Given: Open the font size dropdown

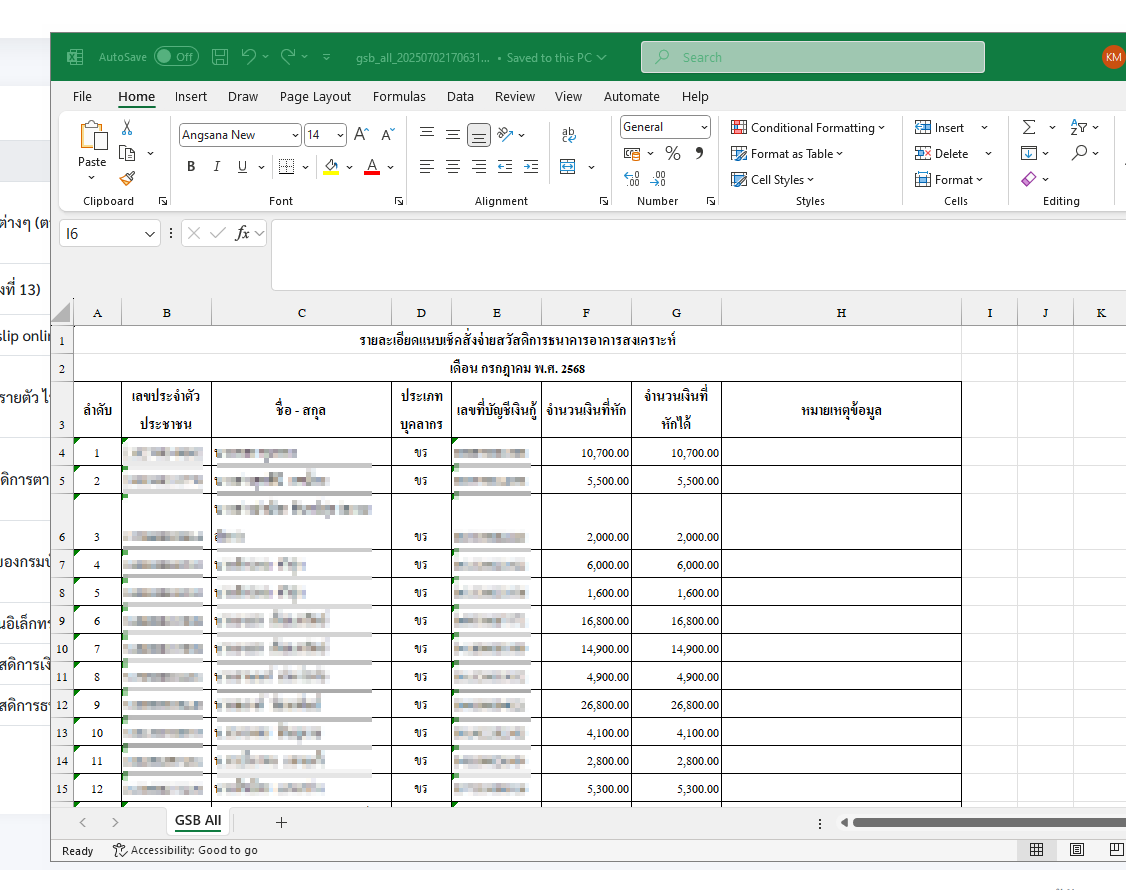Looking at the screenshot, I should click(340, 135).
